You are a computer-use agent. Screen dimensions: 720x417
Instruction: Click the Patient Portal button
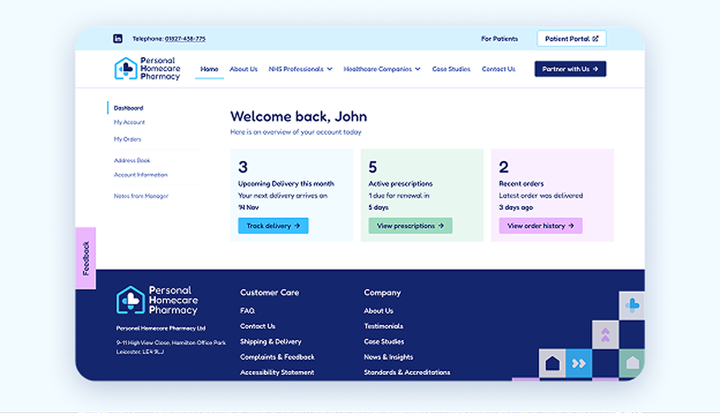click(571, 39)
